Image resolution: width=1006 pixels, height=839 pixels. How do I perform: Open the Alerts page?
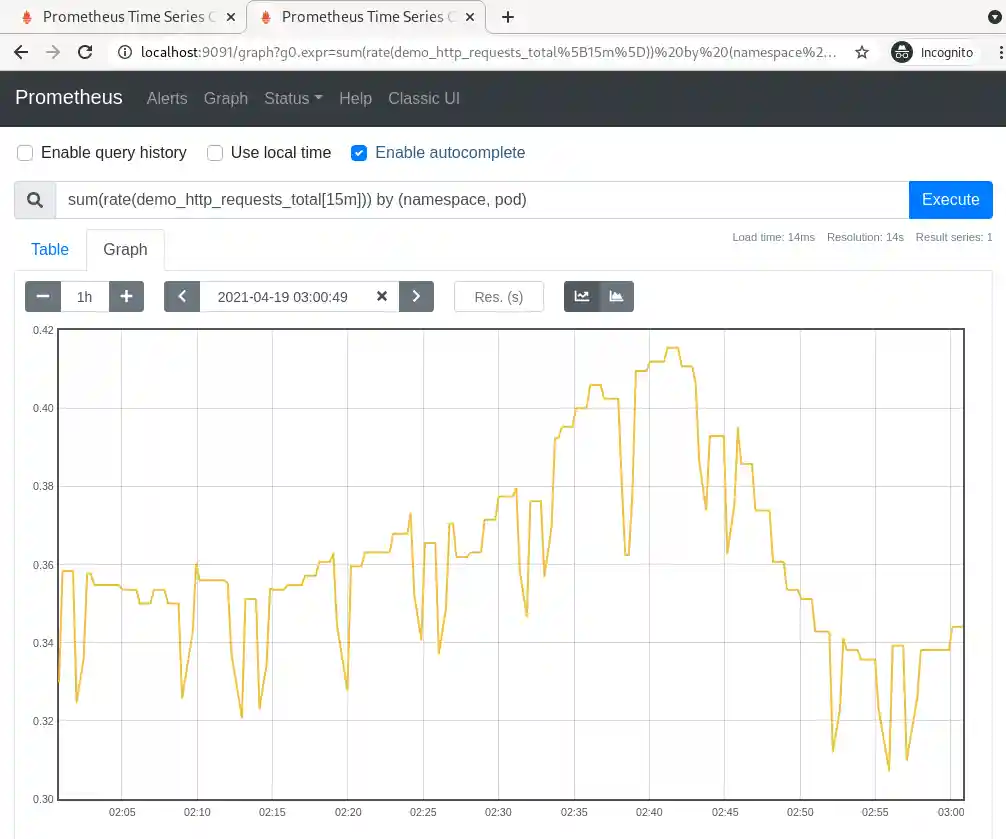click(x=166, y=98)
